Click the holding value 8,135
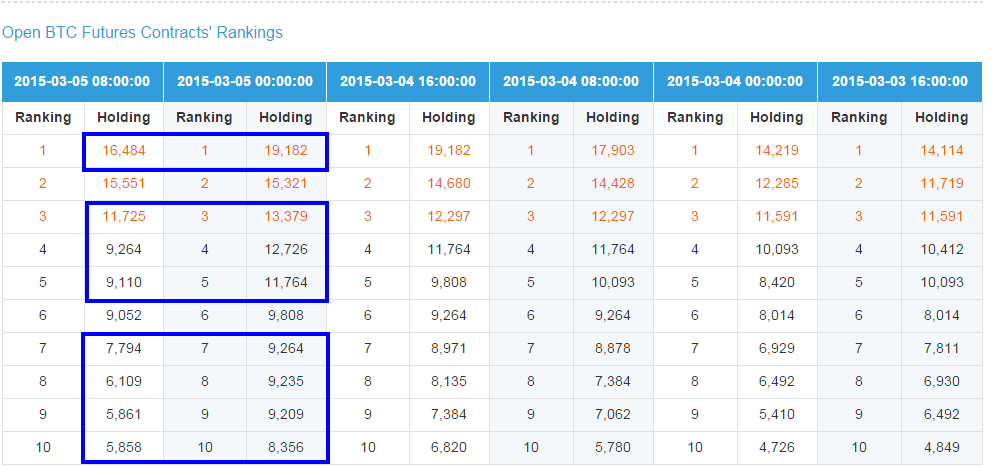Screen dimensions: 997x466 [449, 381]
